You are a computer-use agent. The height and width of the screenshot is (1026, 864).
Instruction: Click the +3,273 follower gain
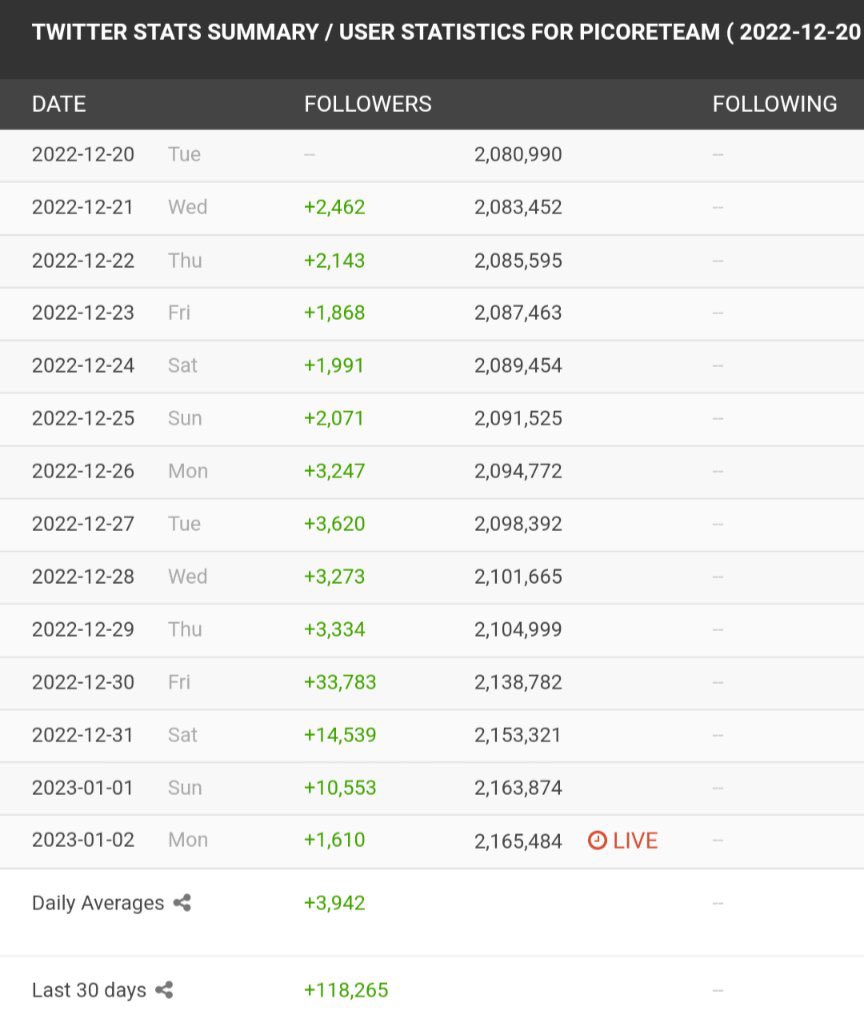click(x=334, y=576)
